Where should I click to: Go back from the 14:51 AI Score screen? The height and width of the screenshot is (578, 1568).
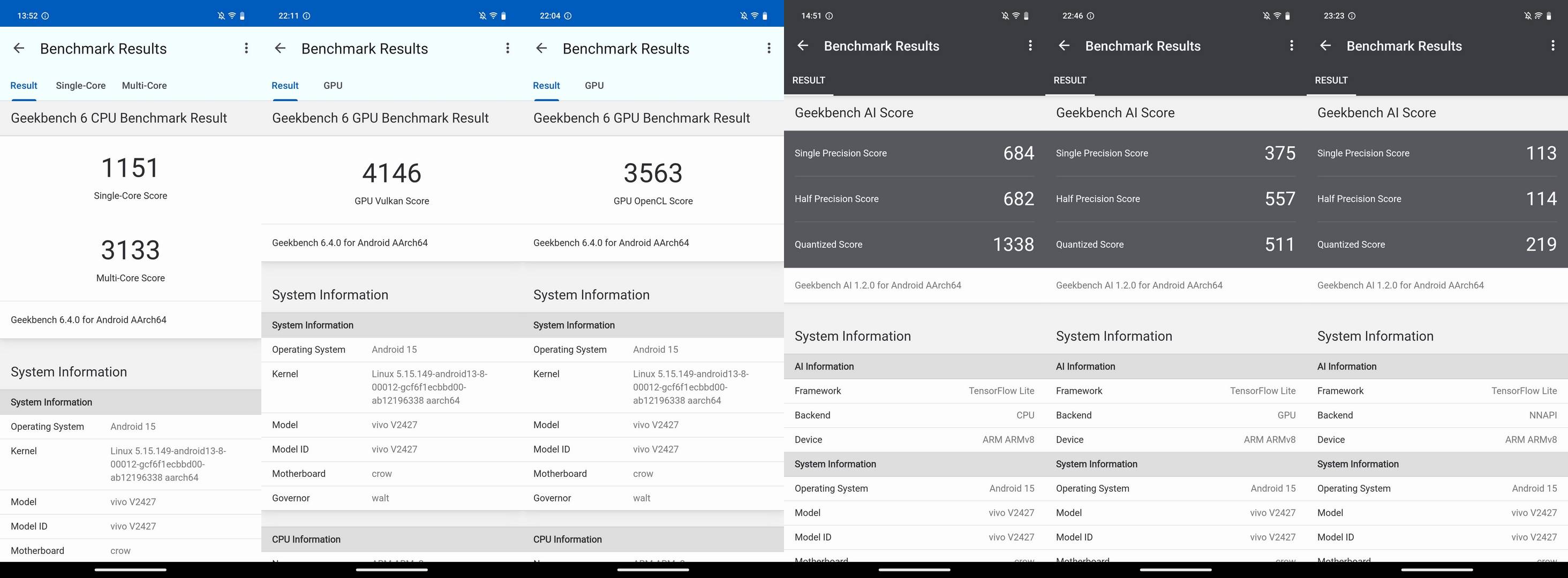(x=803, y=45)
